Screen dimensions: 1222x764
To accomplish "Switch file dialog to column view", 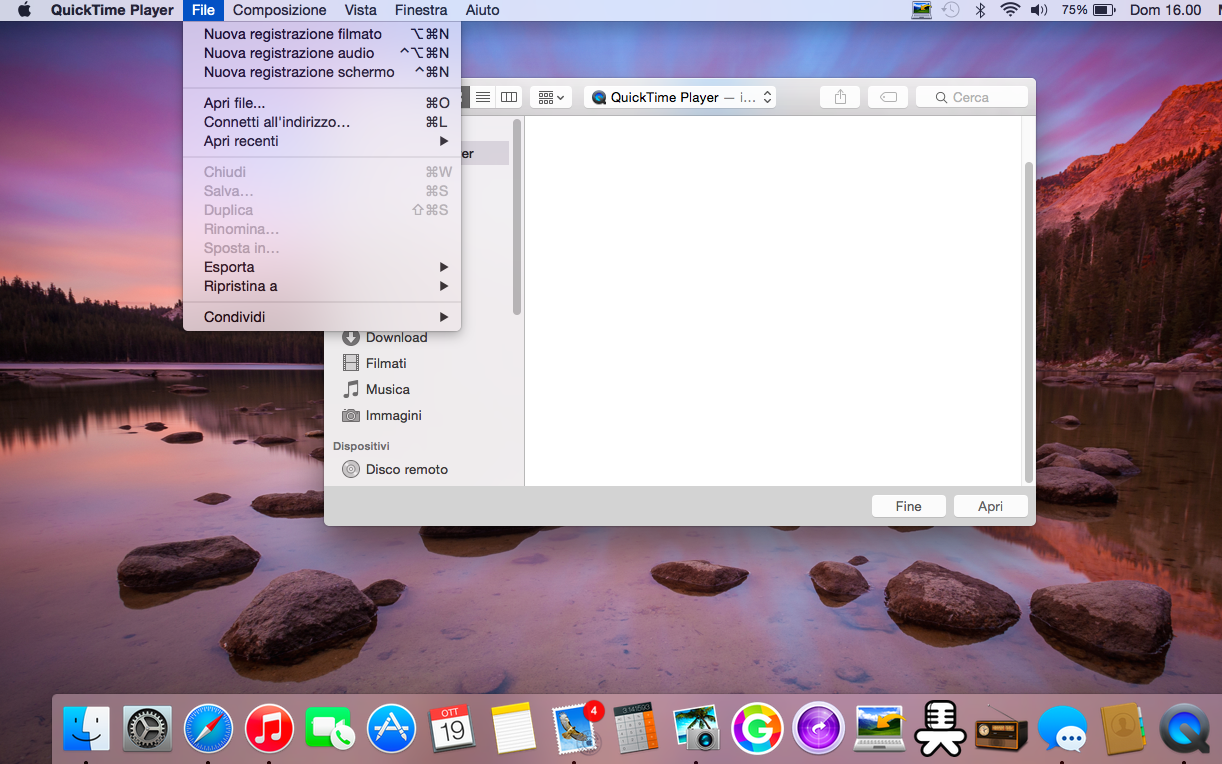I will click(509, 97).
